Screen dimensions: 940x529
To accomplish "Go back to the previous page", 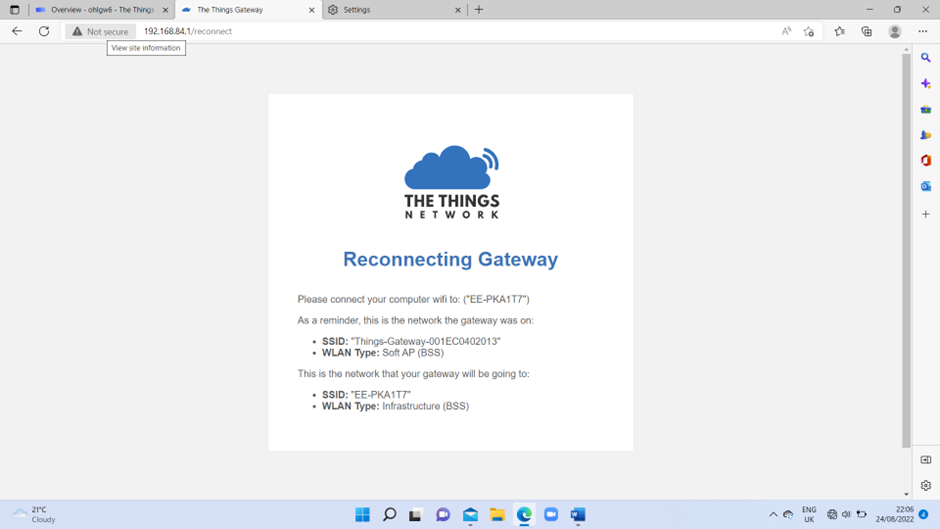I will 17,32.
